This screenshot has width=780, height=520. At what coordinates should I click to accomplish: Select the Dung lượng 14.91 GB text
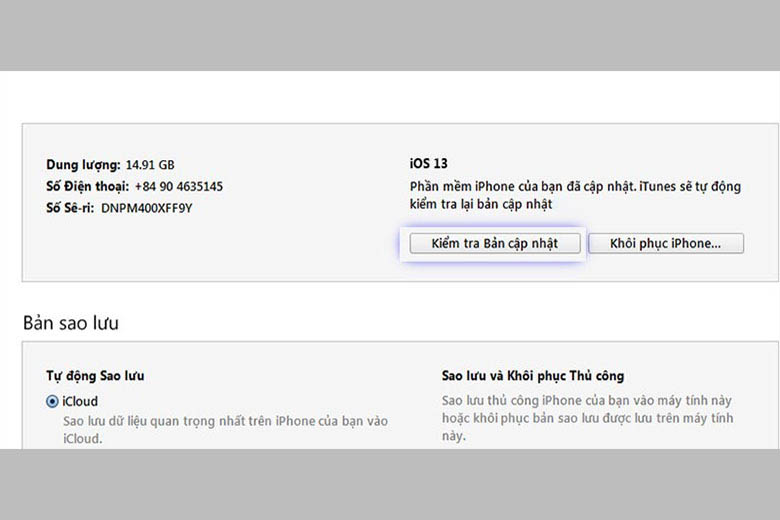(x=110, y=165)
